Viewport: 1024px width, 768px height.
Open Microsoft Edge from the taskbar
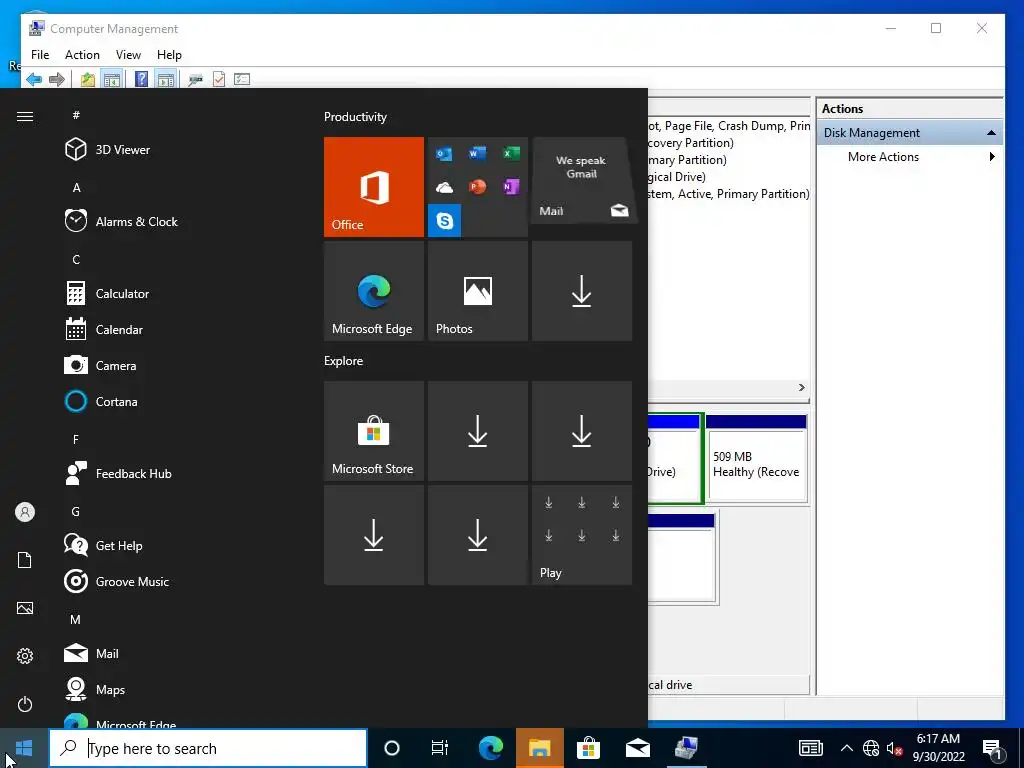tap(490, 748)
